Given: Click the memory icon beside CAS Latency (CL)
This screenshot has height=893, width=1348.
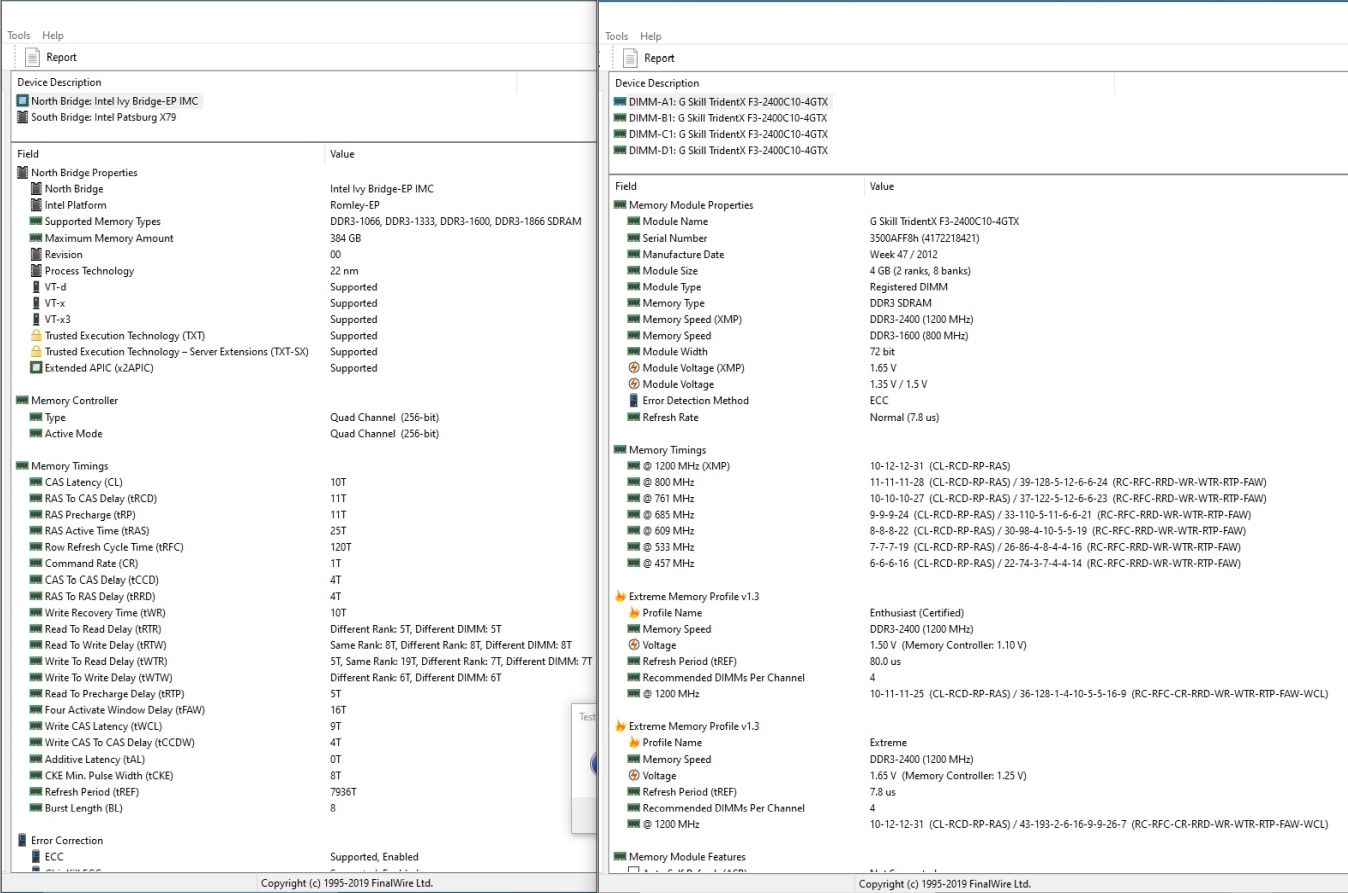Looking at the screenshot, I should [37, 482].
